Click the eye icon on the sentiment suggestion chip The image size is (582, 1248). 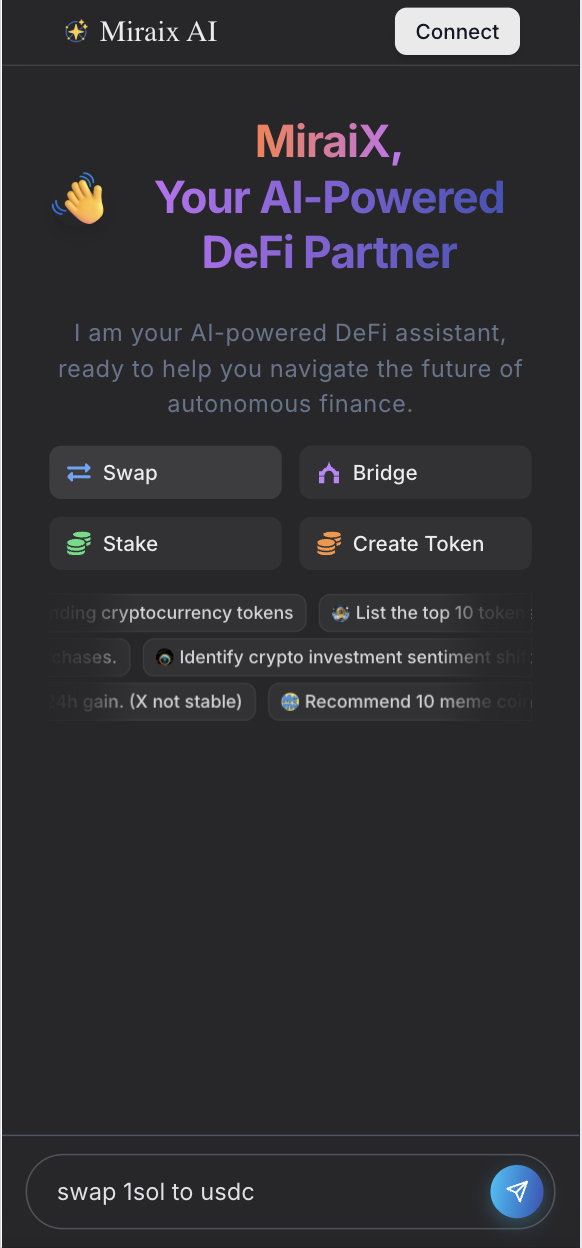165,657
